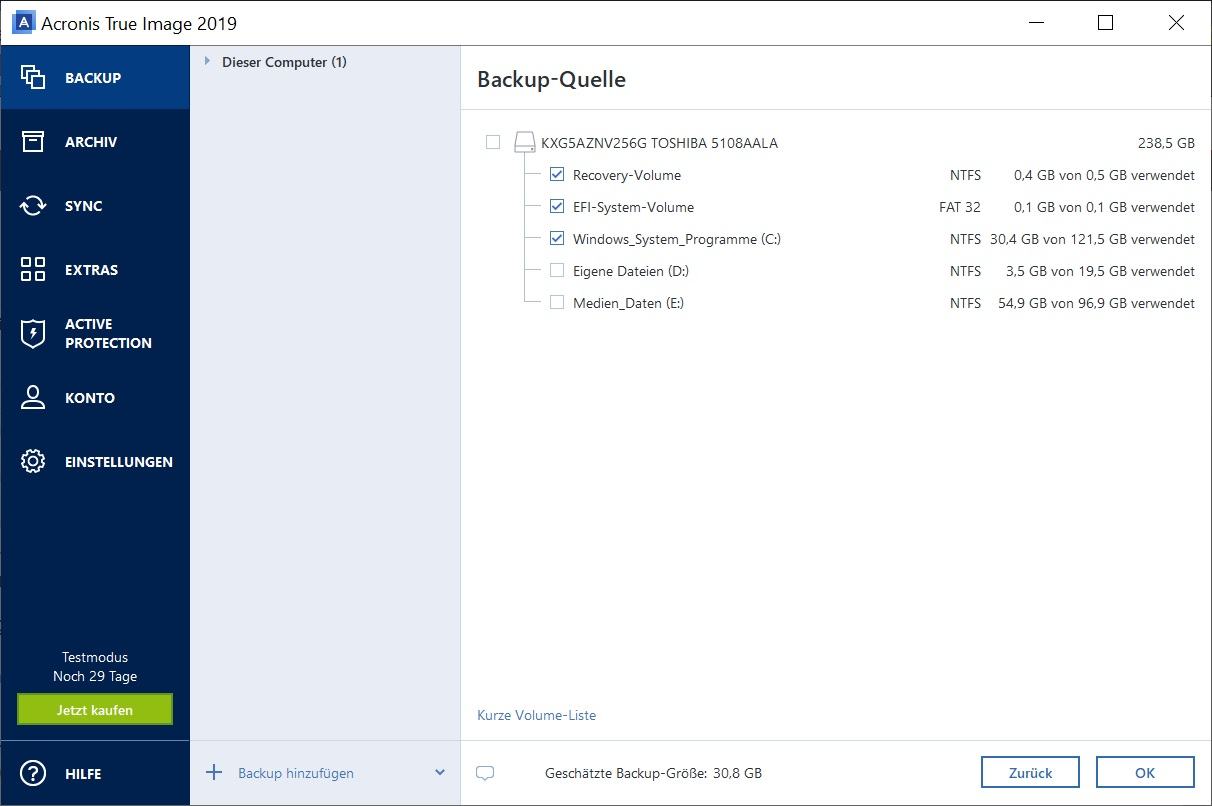Open the HILFE section
The width and height of the screenshot is (1212, 806).
click(x=95, y=773)
